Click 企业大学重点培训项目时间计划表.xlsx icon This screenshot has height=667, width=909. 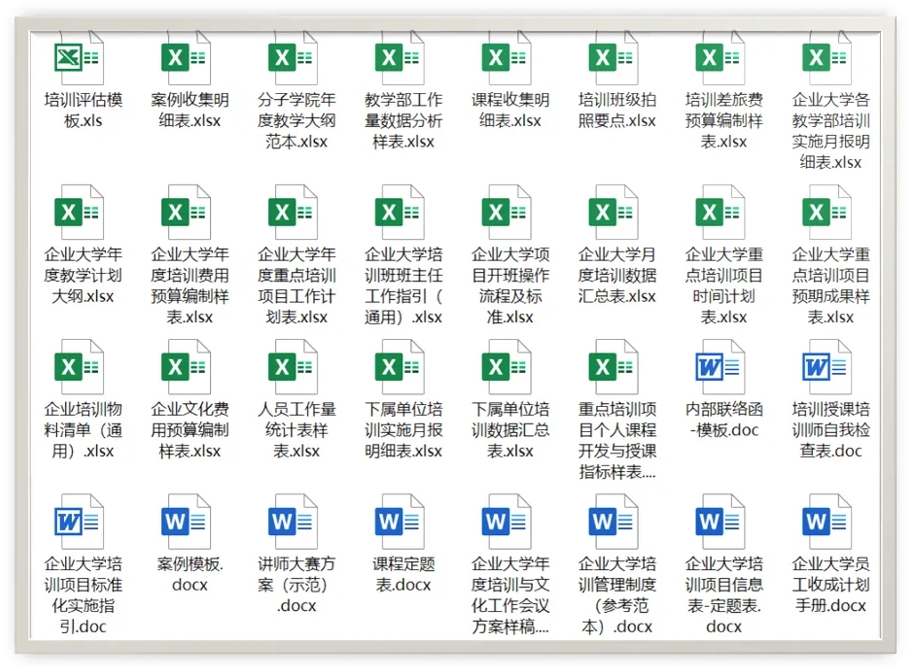coord(720,212)
